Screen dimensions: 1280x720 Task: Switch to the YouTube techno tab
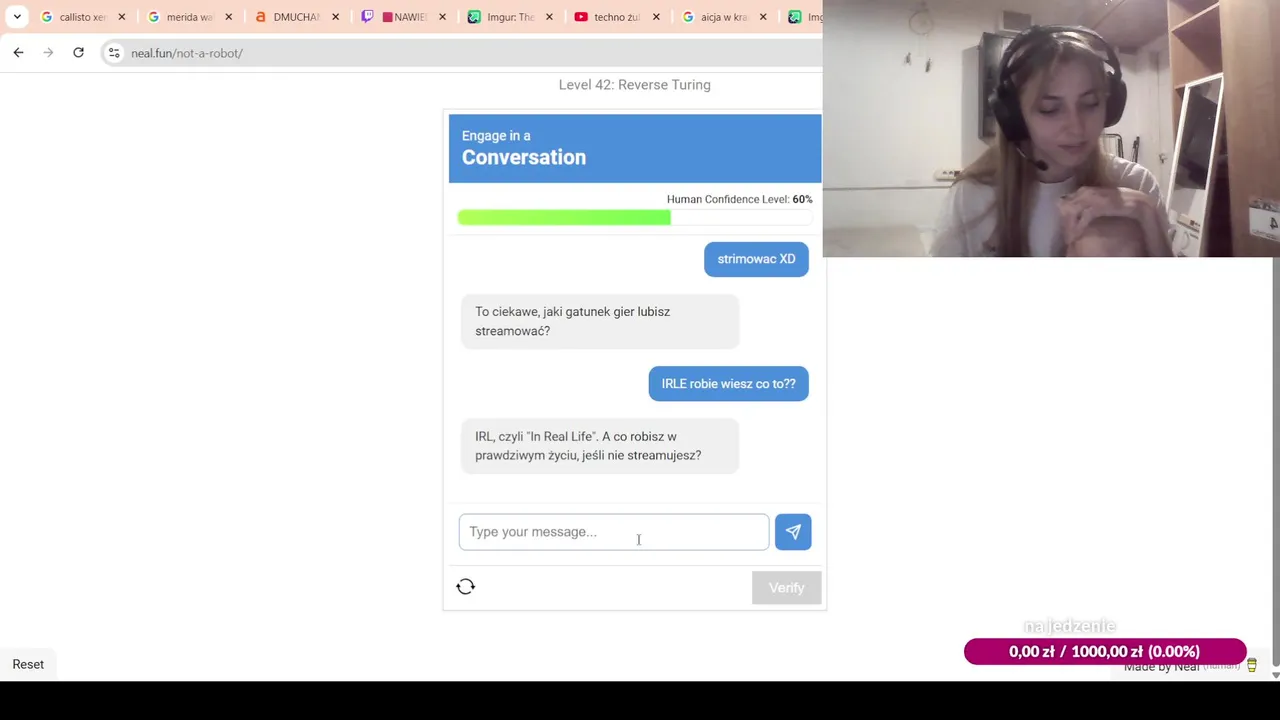click(x=617, y=17)
